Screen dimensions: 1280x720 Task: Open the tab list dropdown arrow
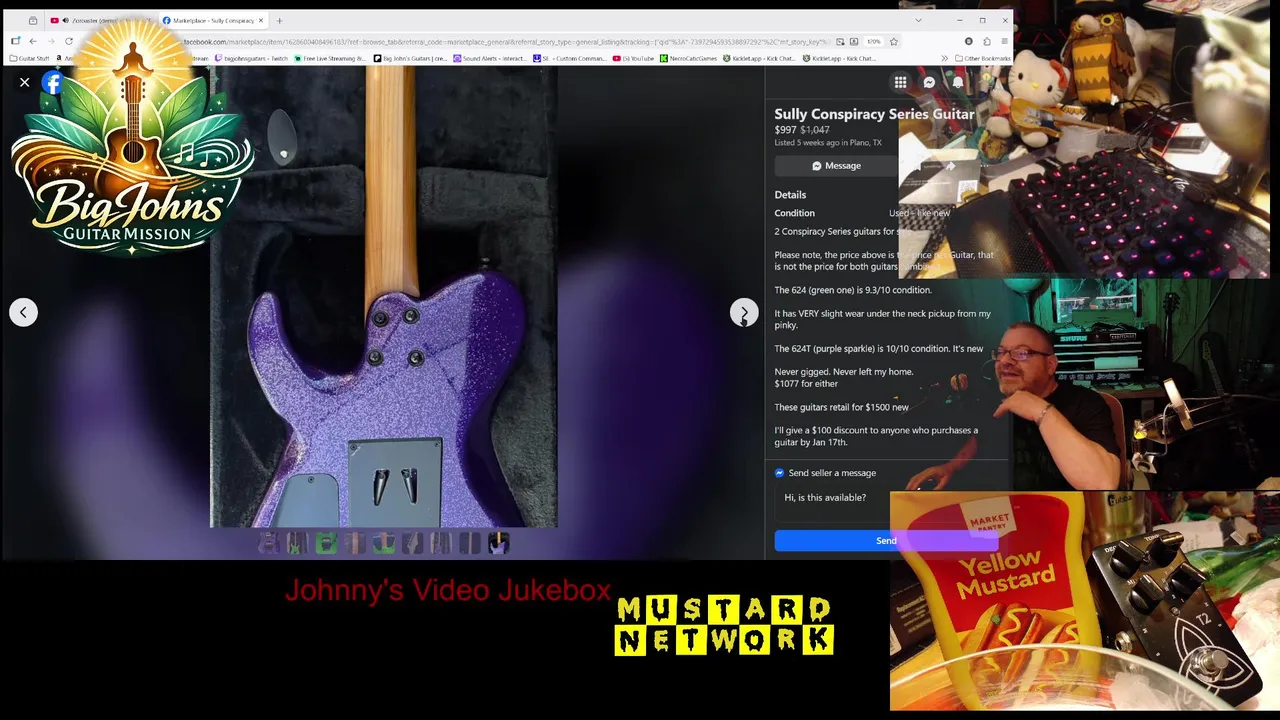coord(918,20)
